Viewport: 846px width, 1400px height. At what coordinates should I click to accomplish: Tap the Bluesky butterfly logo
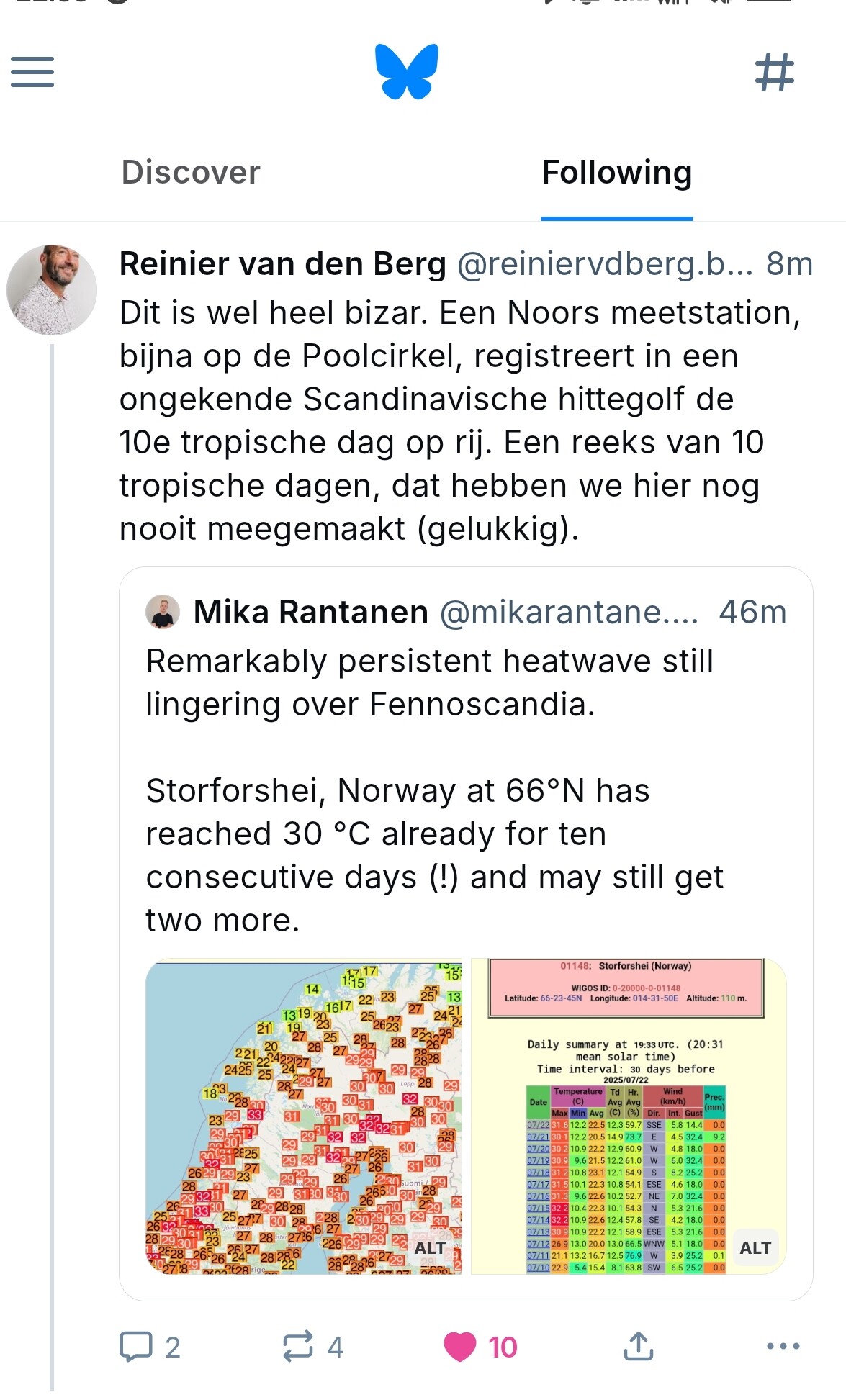tap(407, 71)
